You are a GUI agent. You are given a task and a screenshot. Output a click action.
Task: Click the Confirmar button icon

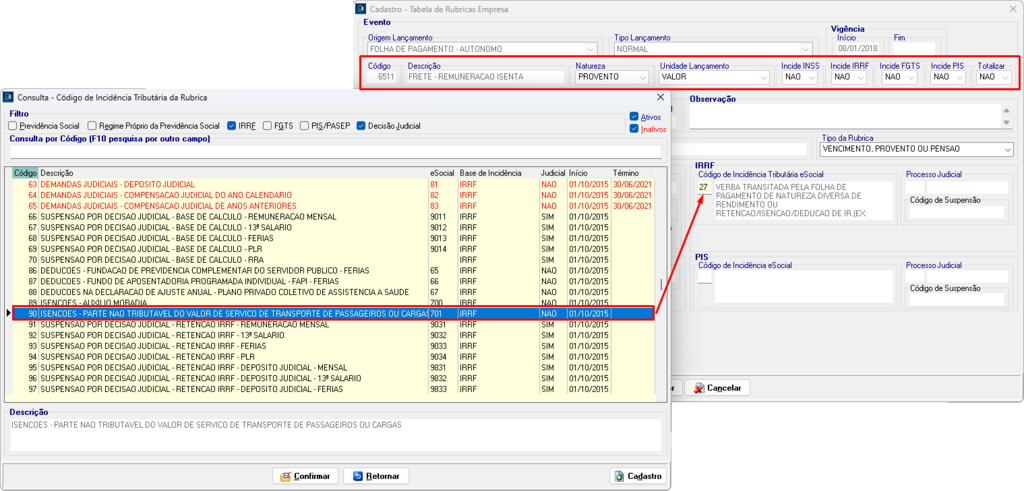284,476
